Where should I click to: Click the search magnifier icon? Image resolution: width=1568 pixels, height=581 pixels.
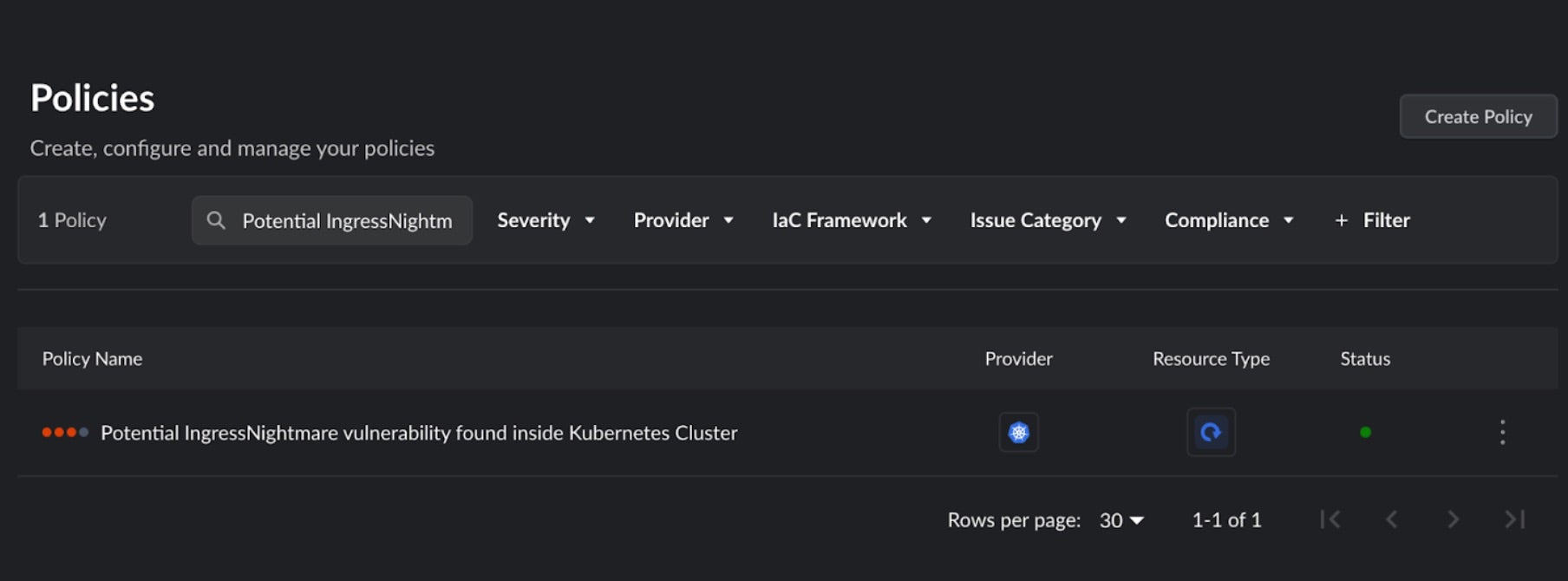216,220
